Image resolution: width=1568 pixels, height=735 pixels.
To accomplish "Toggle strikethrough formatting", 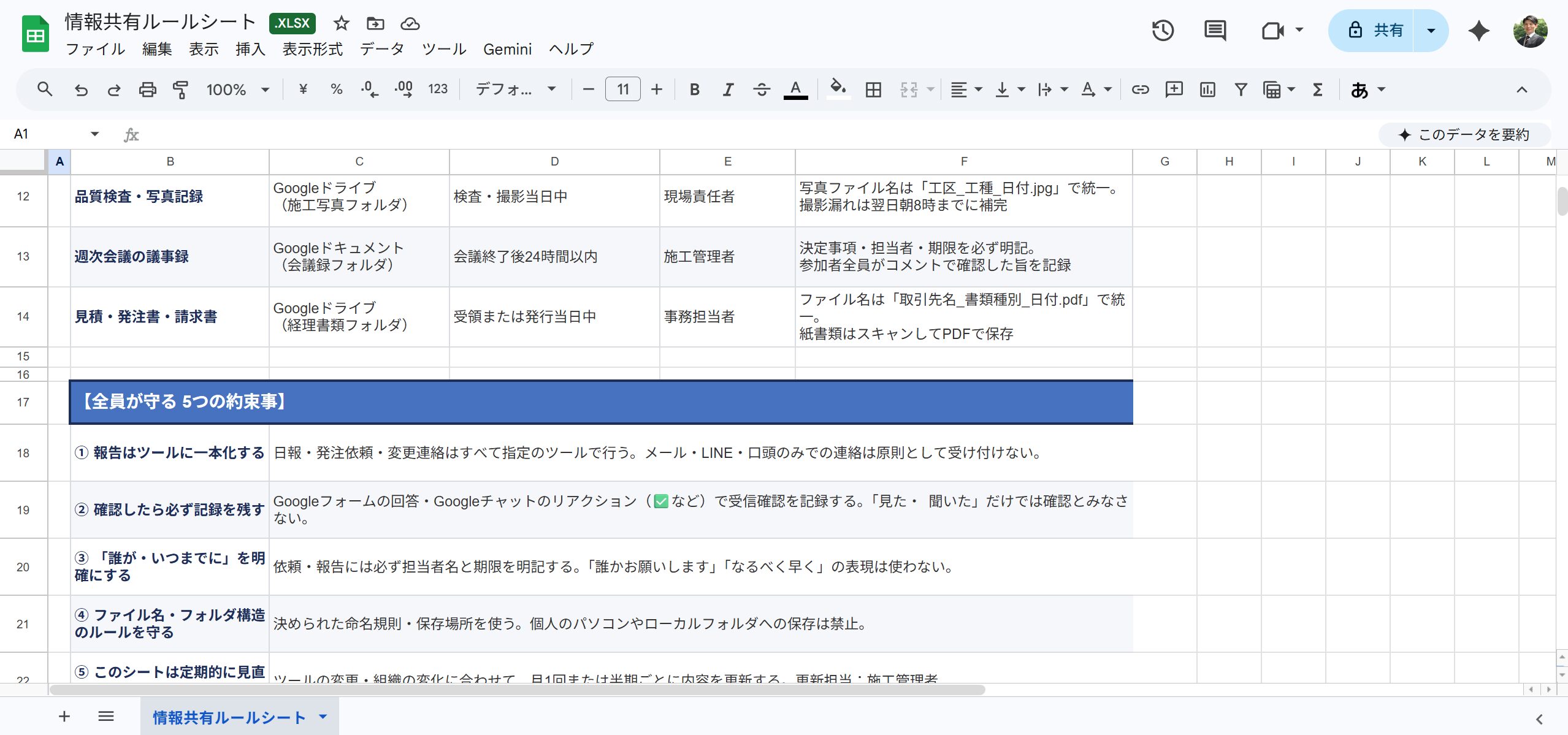I will pyautogui.click(x=762, y=89).
